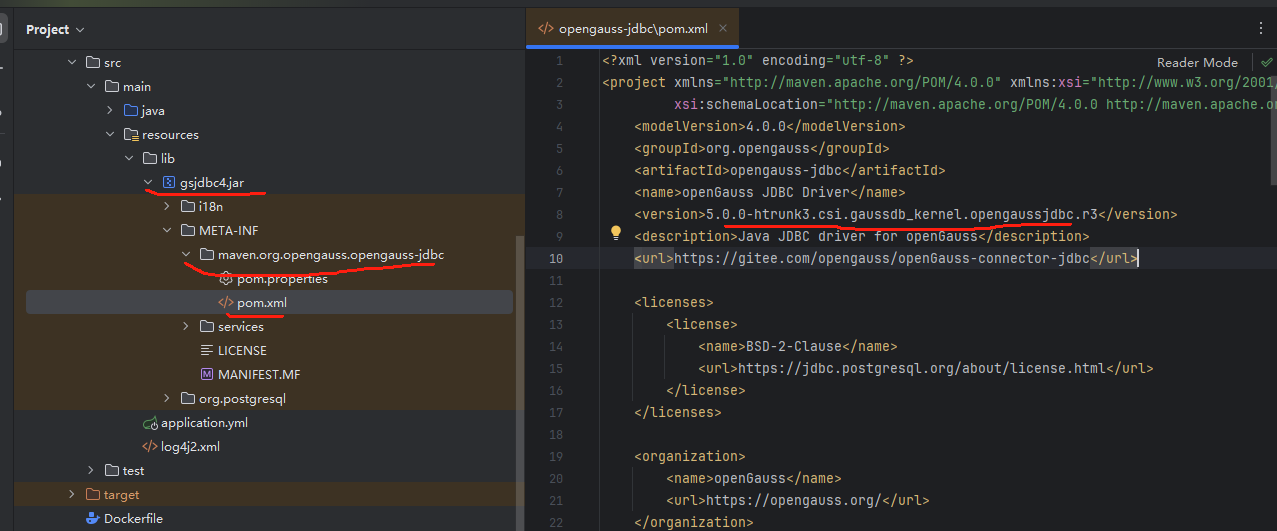Click the orange target folder icon
This screenshot has width=1277, height=531.
[93, 494]
